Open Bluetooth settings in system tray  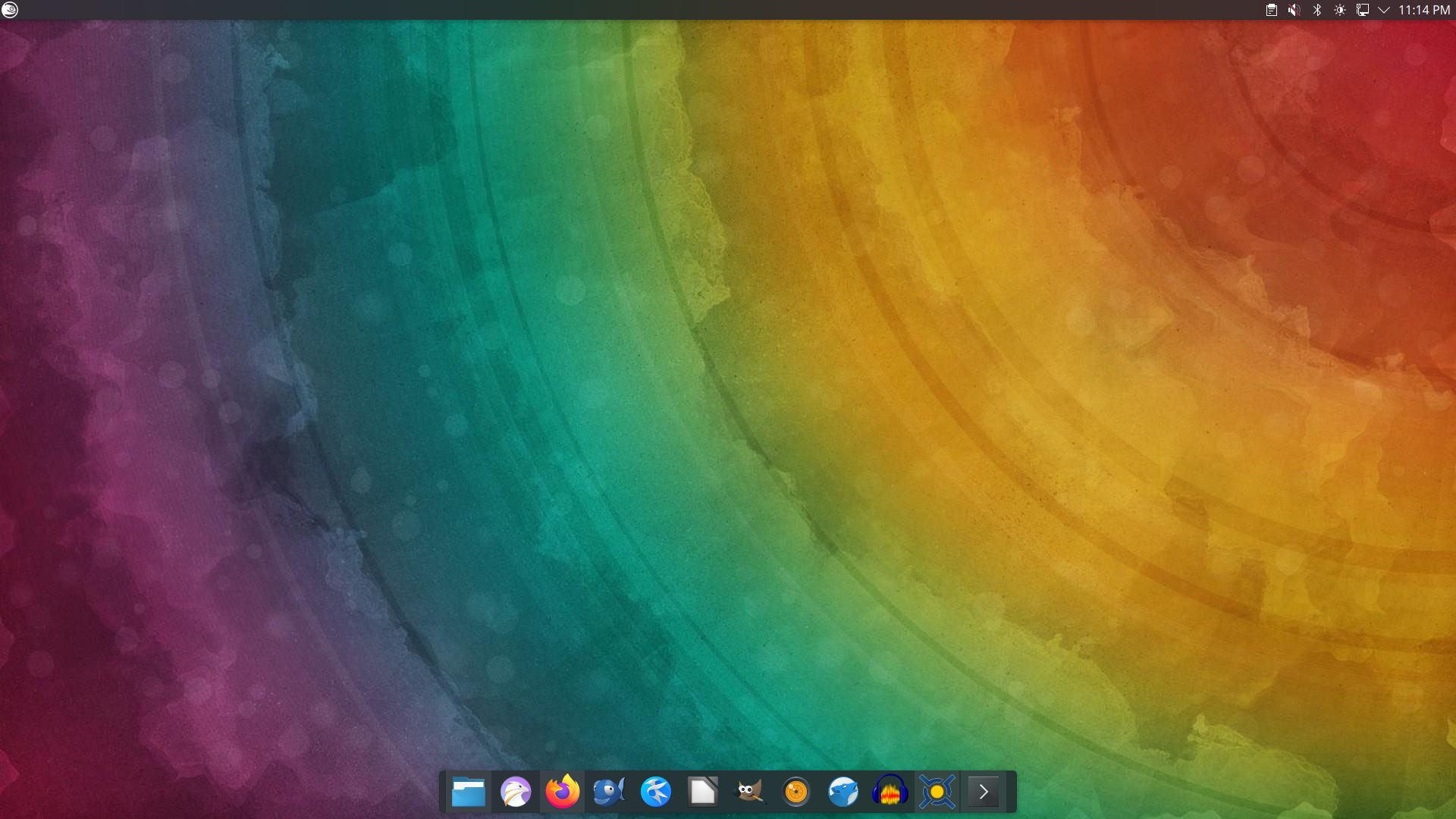(x=1317, y=10)
